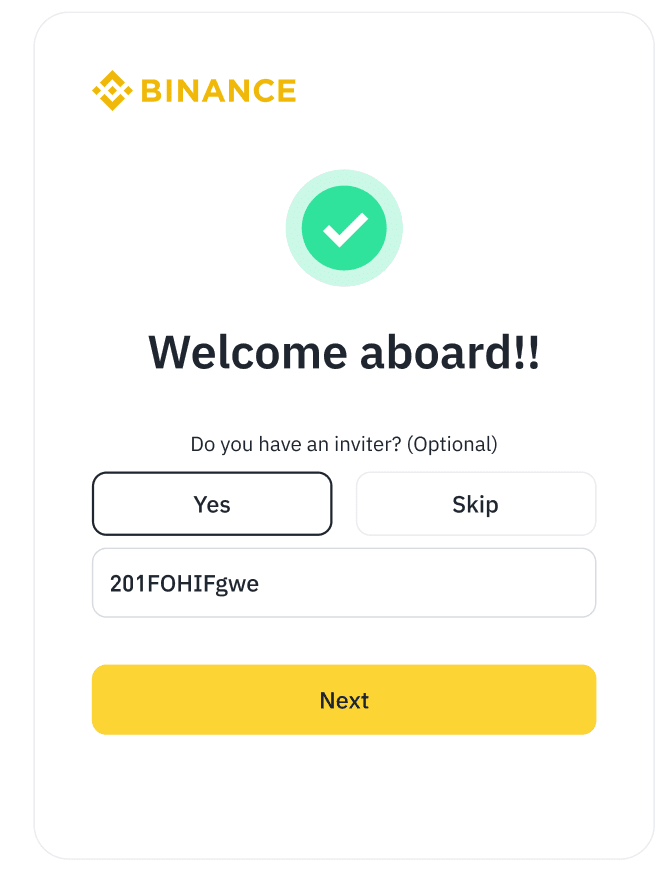Skip entering an inviter code

(476, 504)
